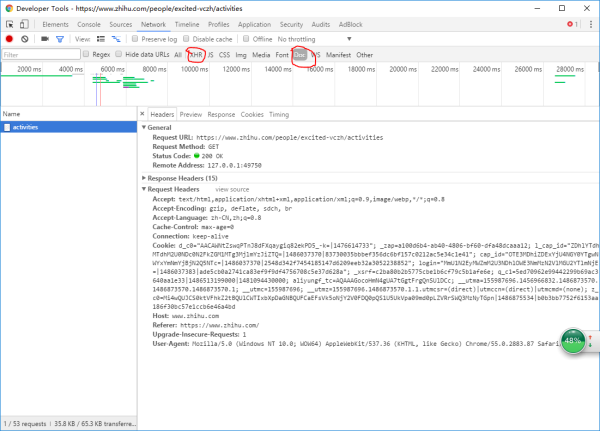
Task: Close the request details pane
Action: pyautogui.click(x=142, y=115)
